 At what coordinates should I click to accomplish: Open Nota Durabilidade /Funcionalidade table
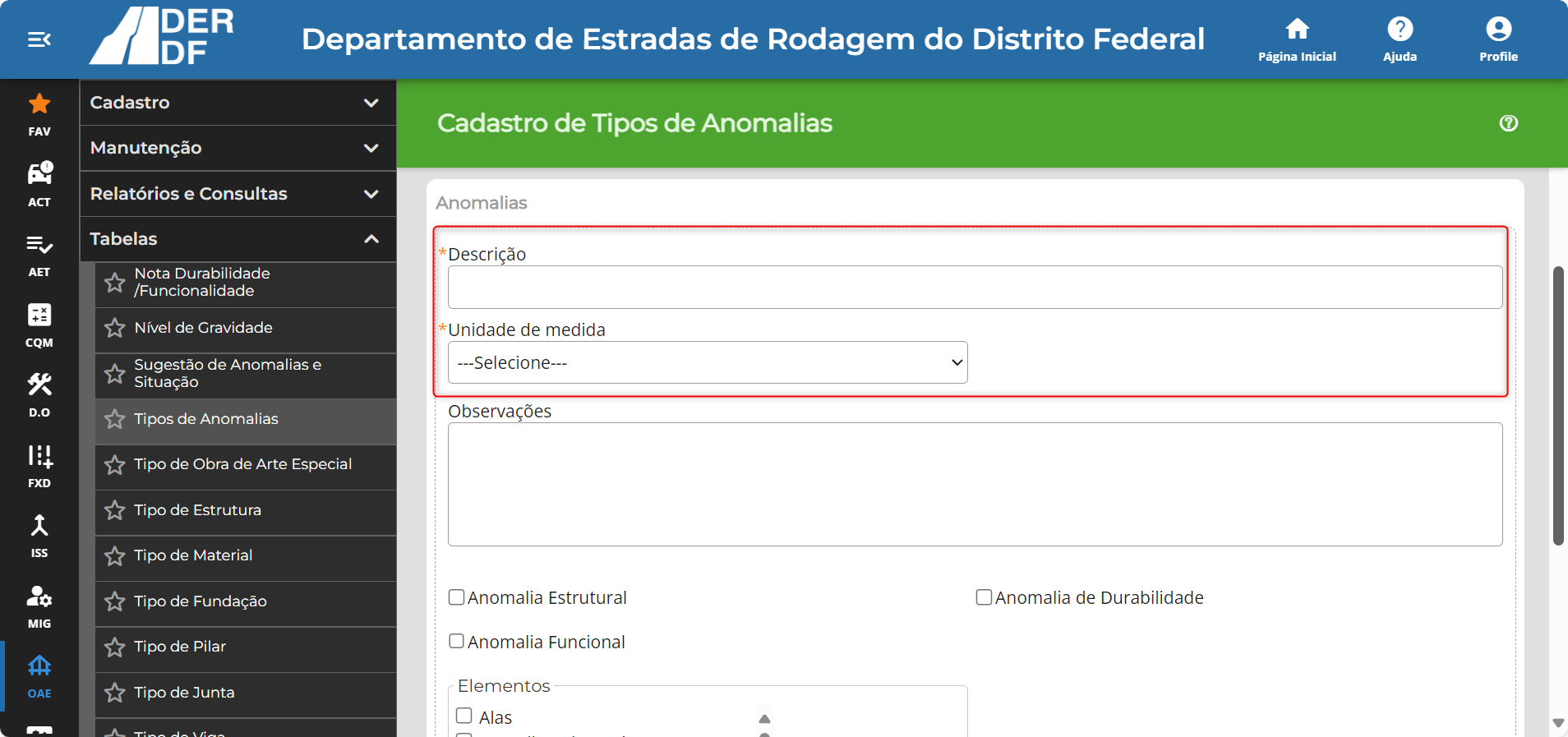pyautogui.click(x=246, y=283)
